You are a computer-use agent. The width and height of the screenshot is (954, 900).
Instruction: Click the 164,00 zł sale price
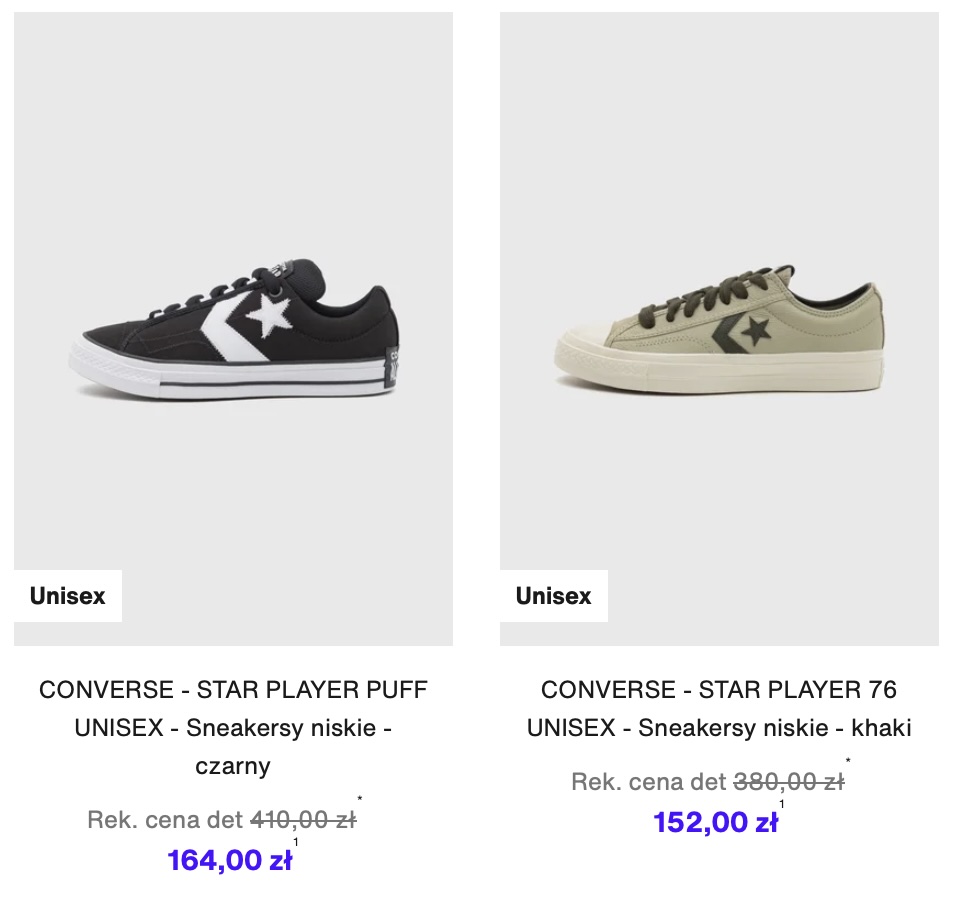point(229,860)
